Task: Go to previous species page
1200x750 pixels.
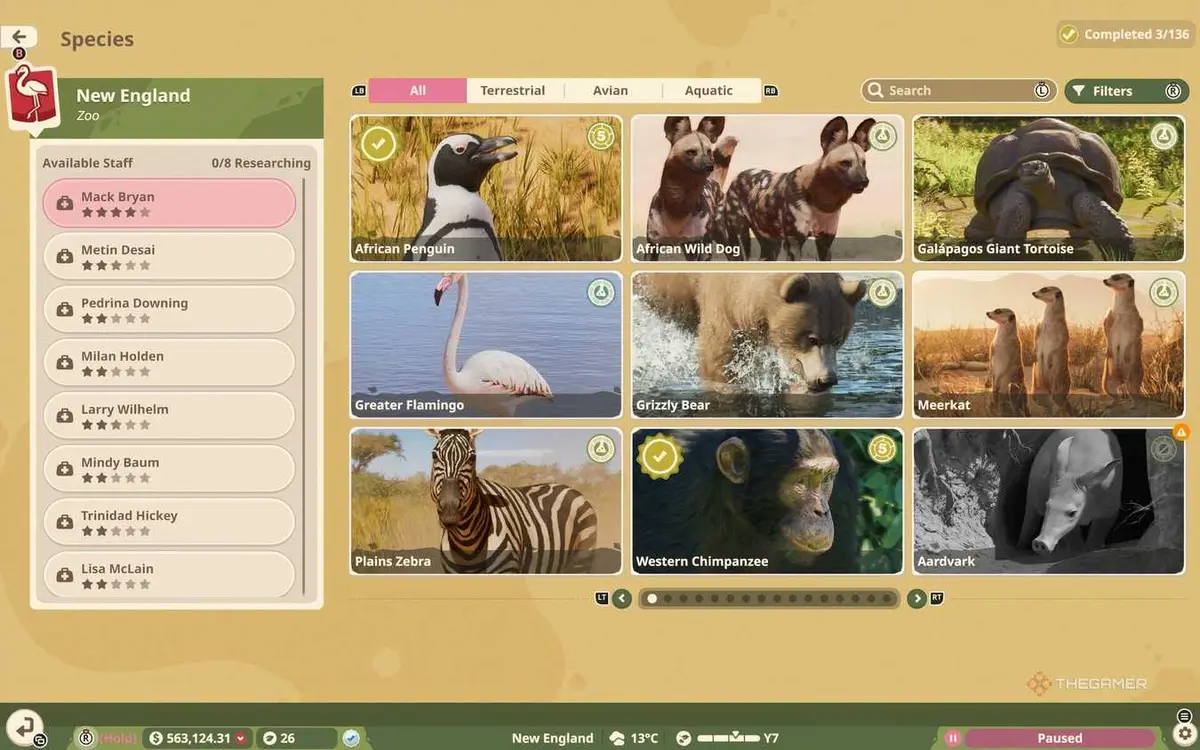Action: [x=622, y=599]
